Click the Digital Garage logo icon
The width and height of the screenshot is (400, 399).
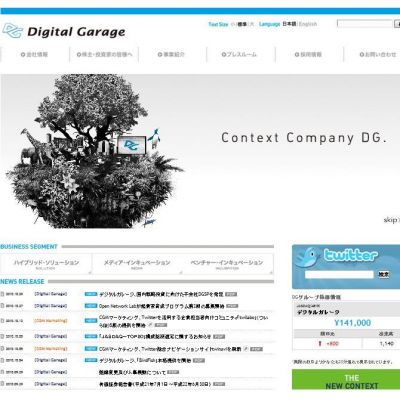click(13, 31)
